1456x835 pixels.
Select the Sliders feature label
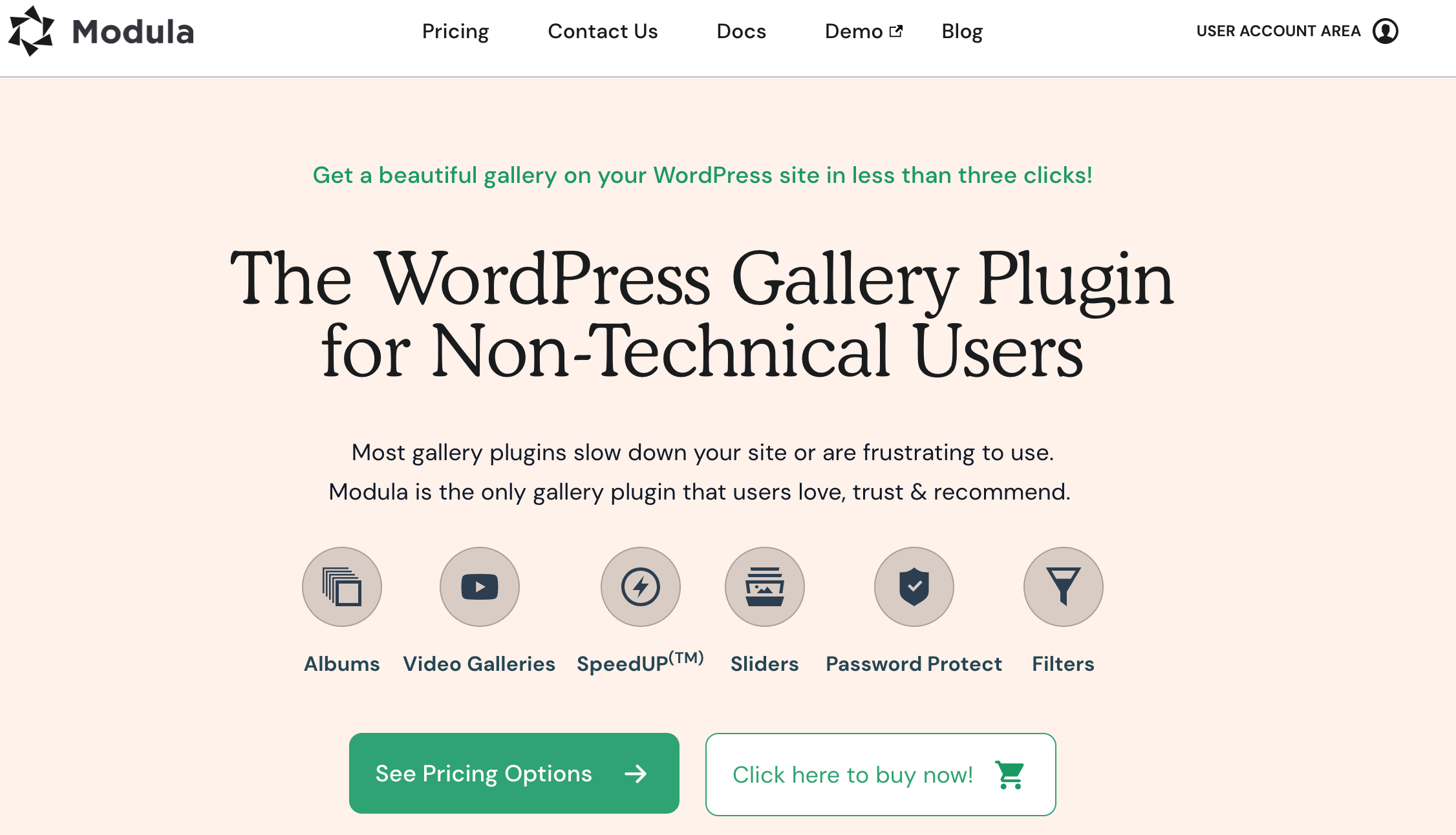pyautogui.click(x=765, y=664)
